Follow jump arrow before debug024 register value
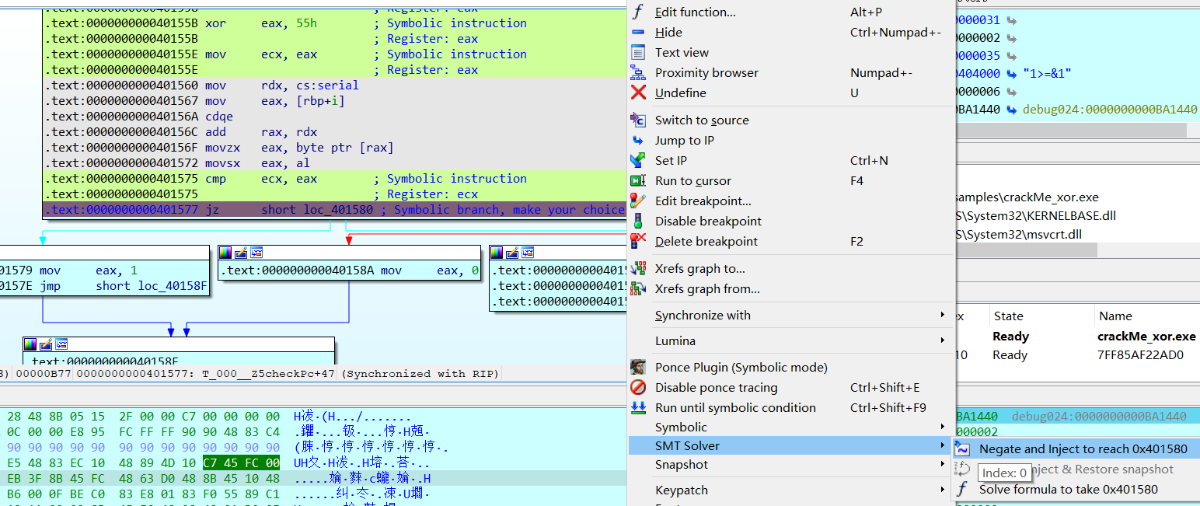This screenshot has width=1200, height=506. (x=1013, y=109)
